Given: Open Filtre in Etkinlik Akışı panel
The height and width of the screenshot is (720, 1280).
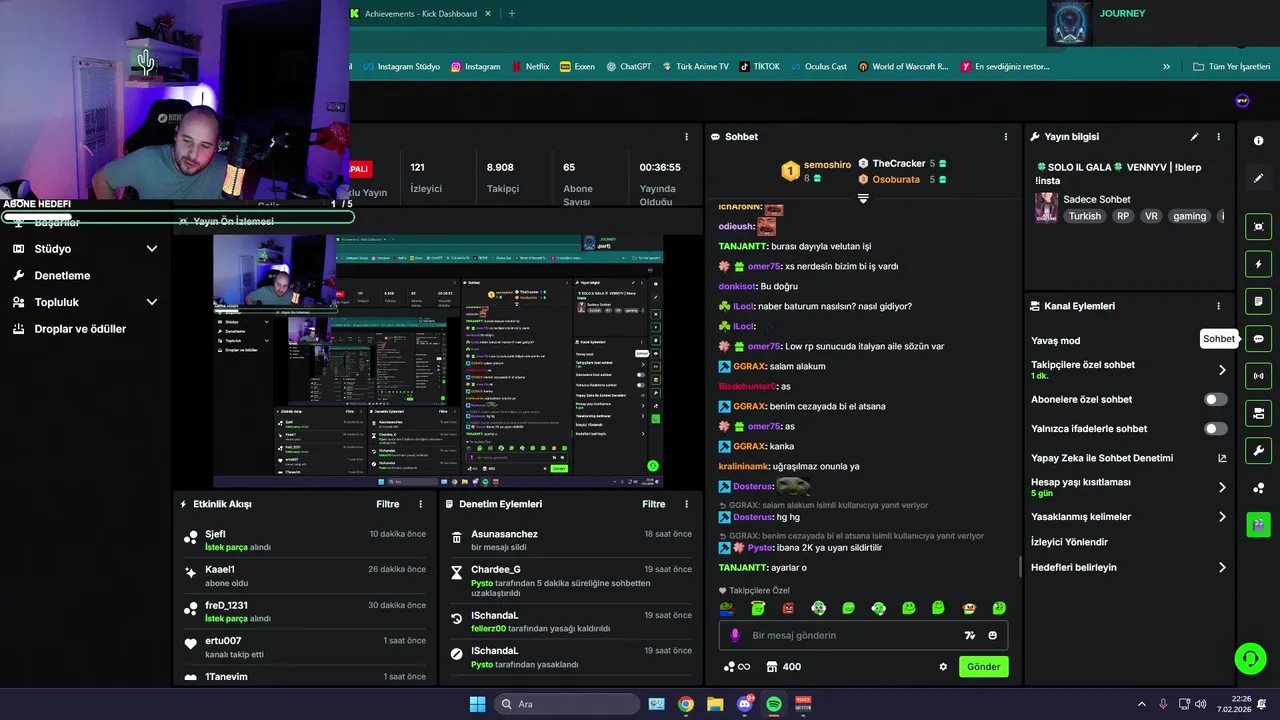Looking at the screenshot, I should 387,504.
